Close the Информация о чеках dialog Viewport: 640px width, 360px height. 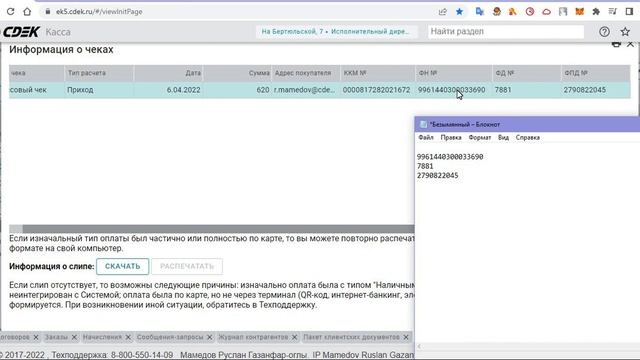click(631, 44)
